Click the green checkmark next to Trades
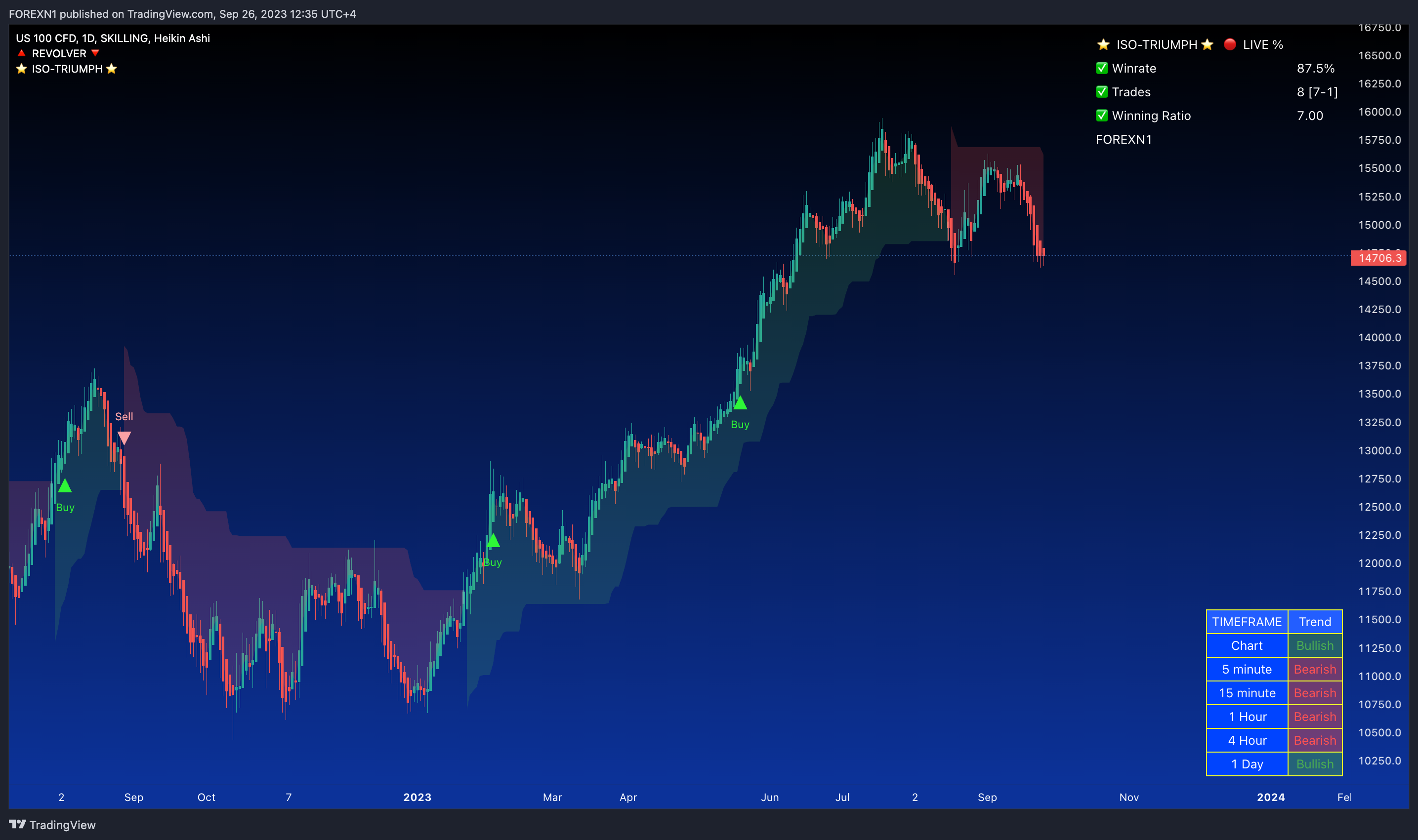This screenshot has height=840, width=1418. click(x=1102, y=92)
